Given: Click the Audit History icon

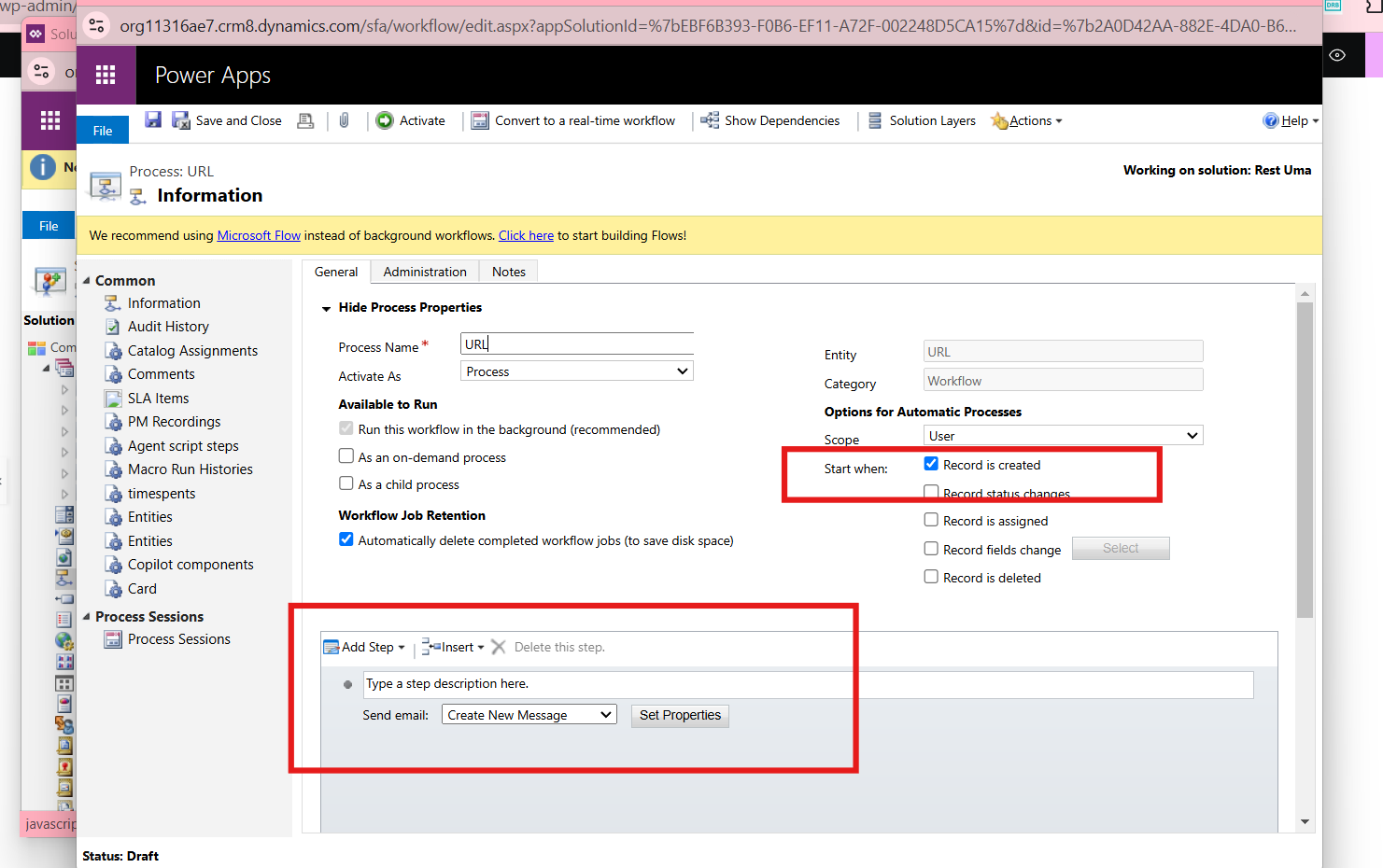Looking at the screenshot, I should click(x=113, y=327).
